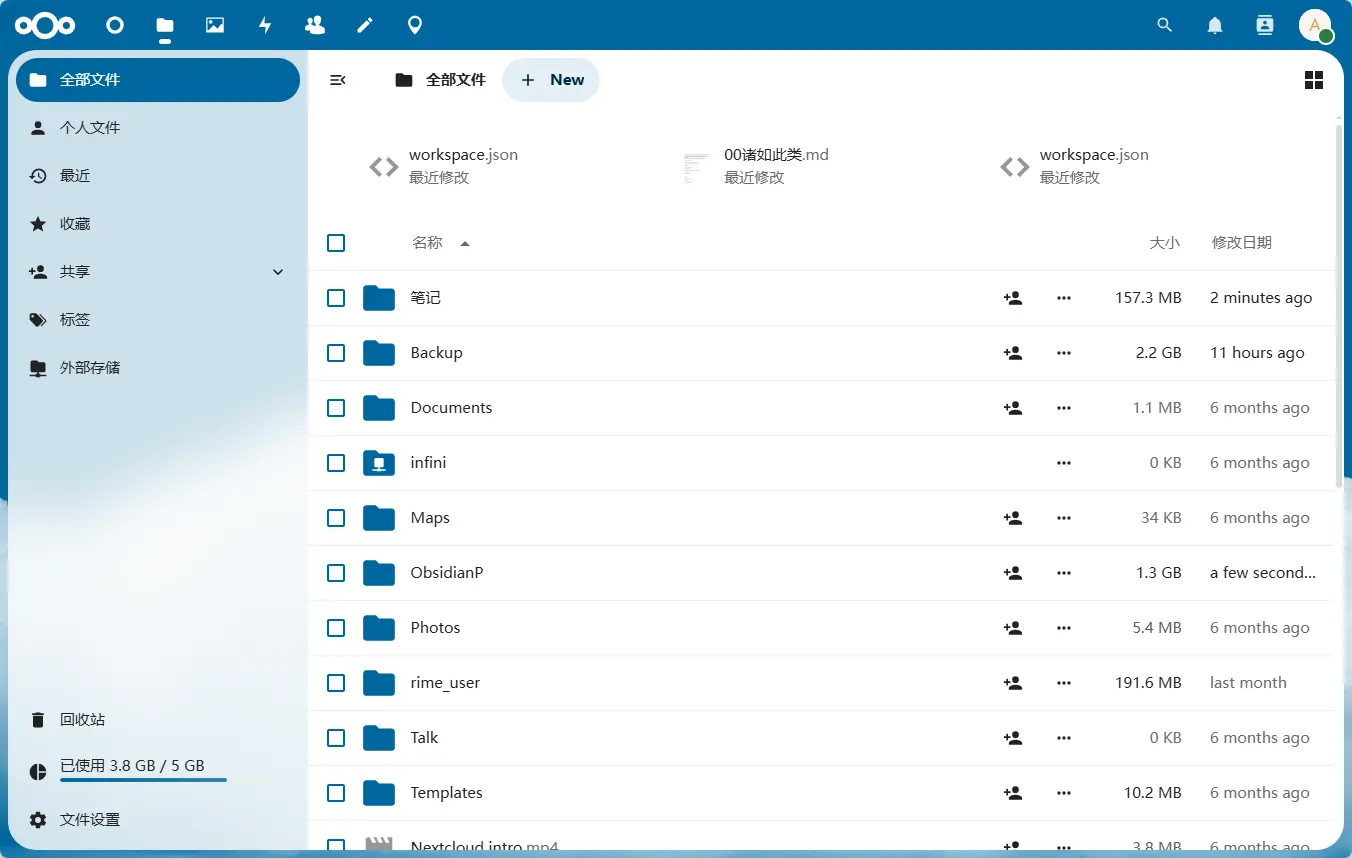
Task: Open the Maps pin icon in top bar
Action: click(415, 25)
